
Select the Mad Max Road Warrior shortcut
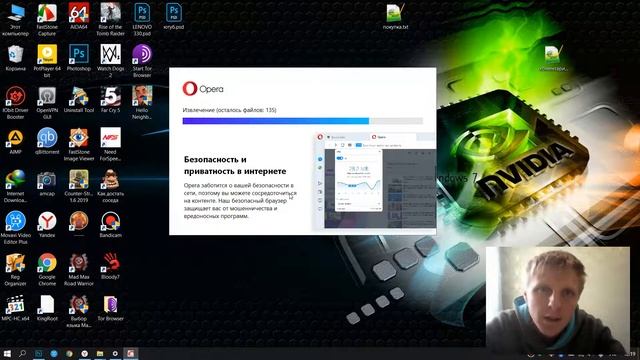pyautogui.click(x=79, y=269)
